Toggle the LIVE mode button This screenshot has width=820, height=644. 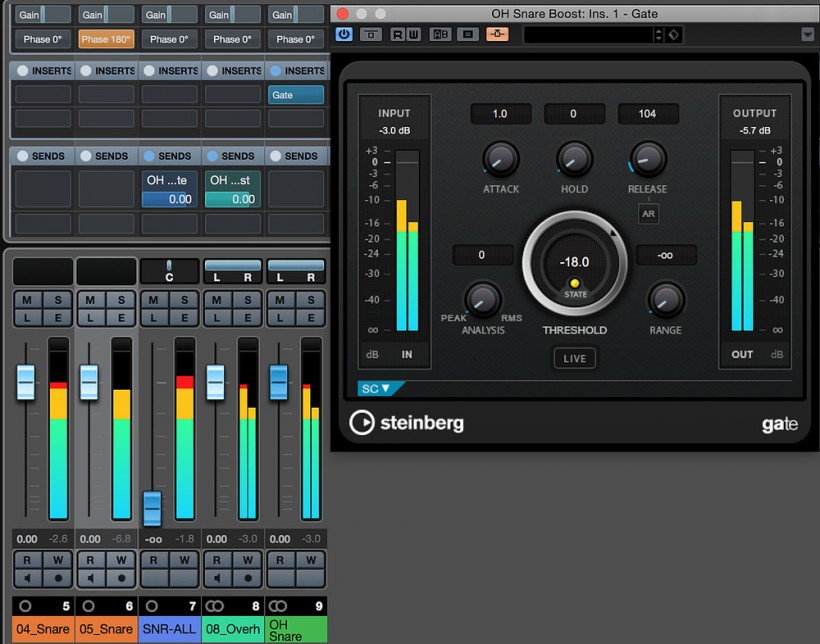tap(575, 358)
